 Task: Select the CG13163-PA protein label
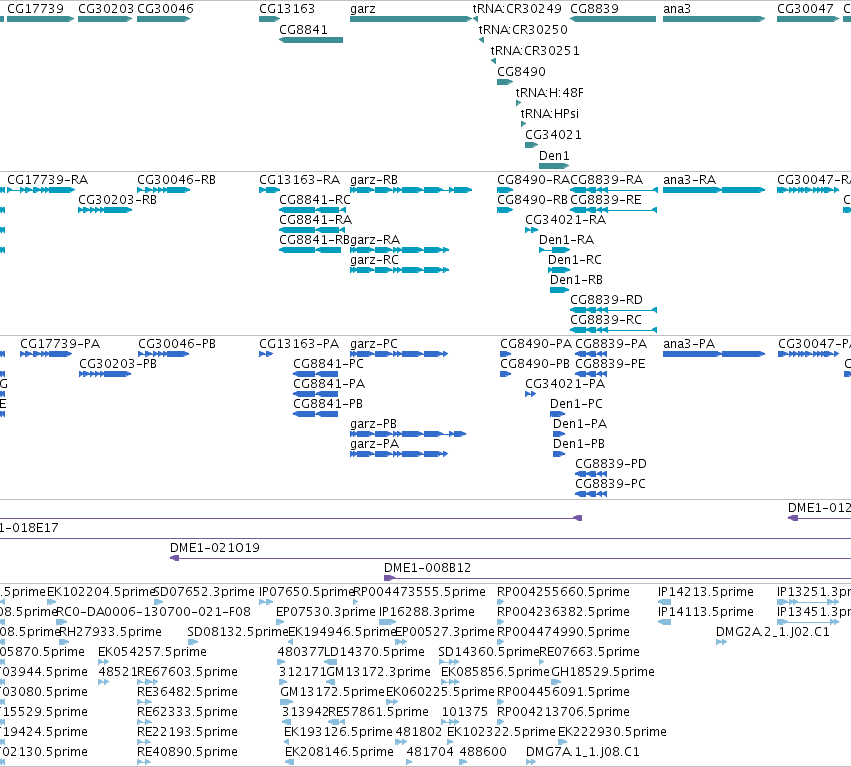click(x=299, y=344)
